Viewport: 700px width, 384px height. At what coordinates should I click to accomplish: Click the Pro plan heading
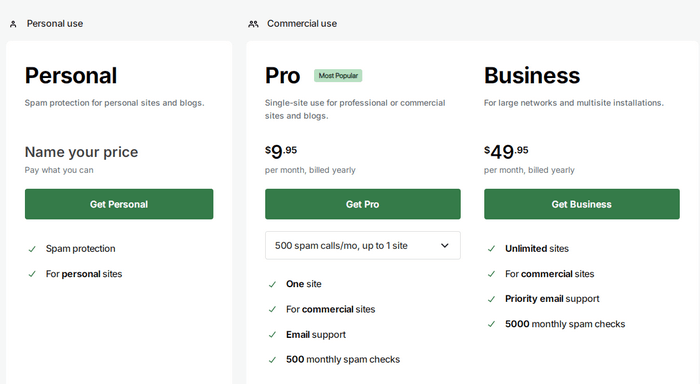[x=283, y=75]
